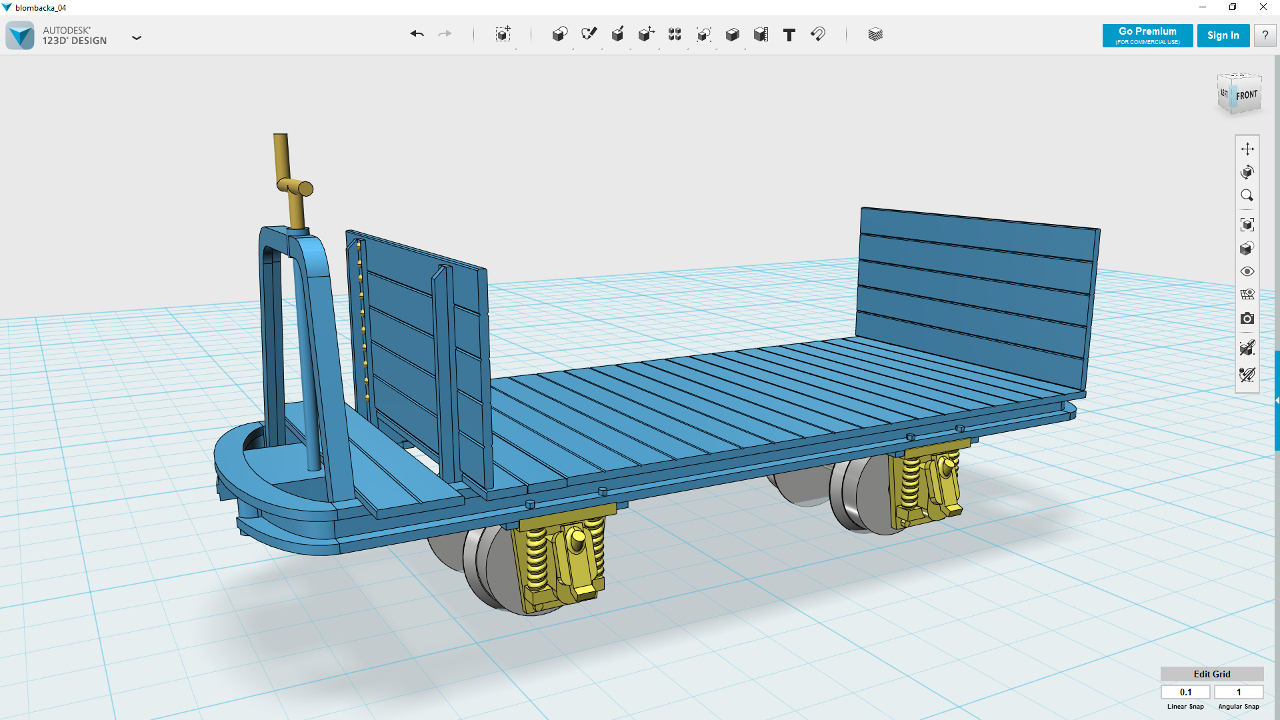Undo the last action
The height and width of the screenshot is (720, 1280).
[x=417, y=34]
